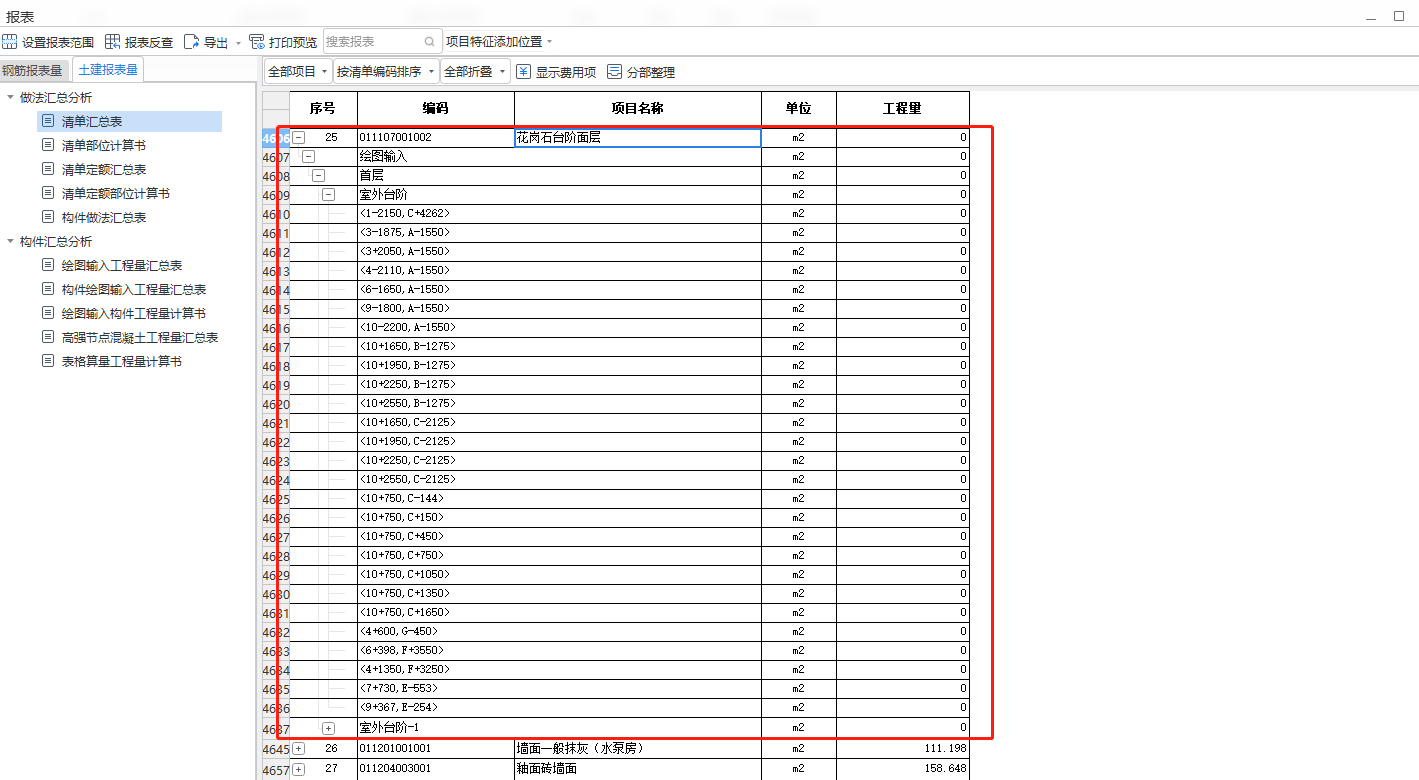Image resolution: width=1419 pixels, height=780 pixels.
Task: Click the 导出 export icon
Action: (x=192, y=42)
